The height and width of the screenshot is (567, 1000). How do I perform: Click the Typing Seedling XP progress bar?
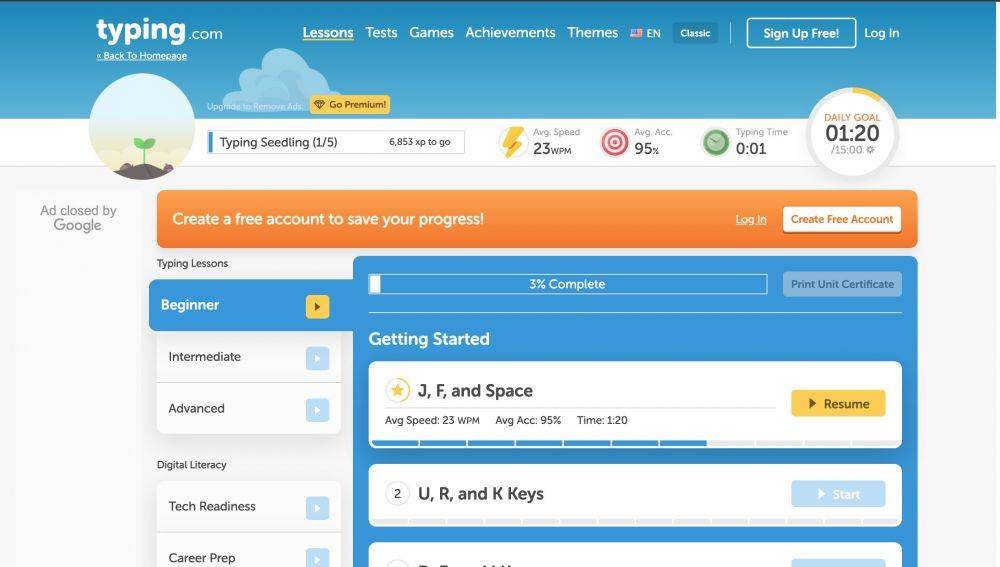336,142
